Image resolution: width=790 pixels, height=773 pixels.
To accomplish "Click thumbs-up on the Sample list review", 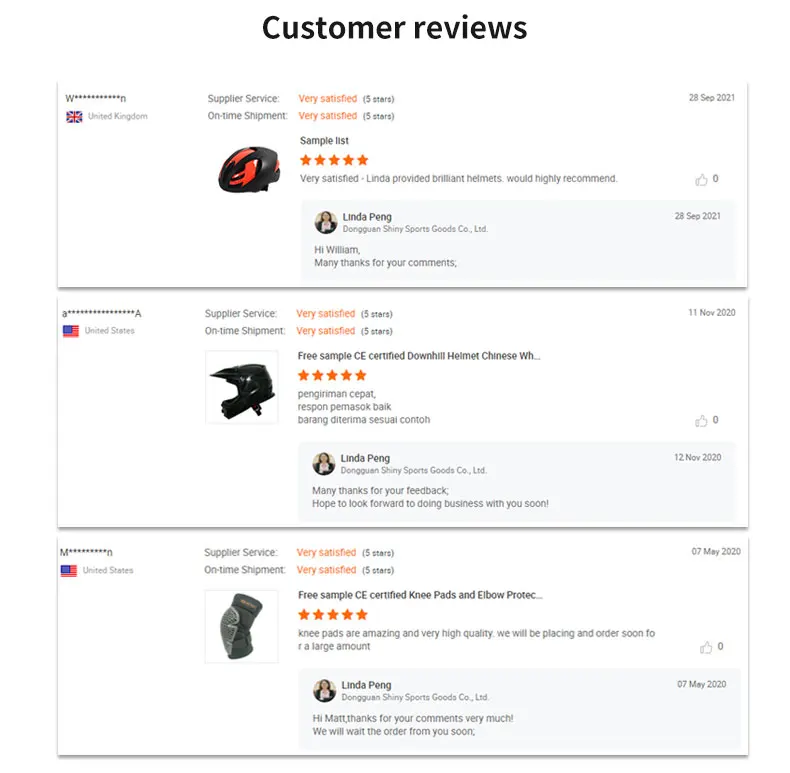I will click(701, 180).
